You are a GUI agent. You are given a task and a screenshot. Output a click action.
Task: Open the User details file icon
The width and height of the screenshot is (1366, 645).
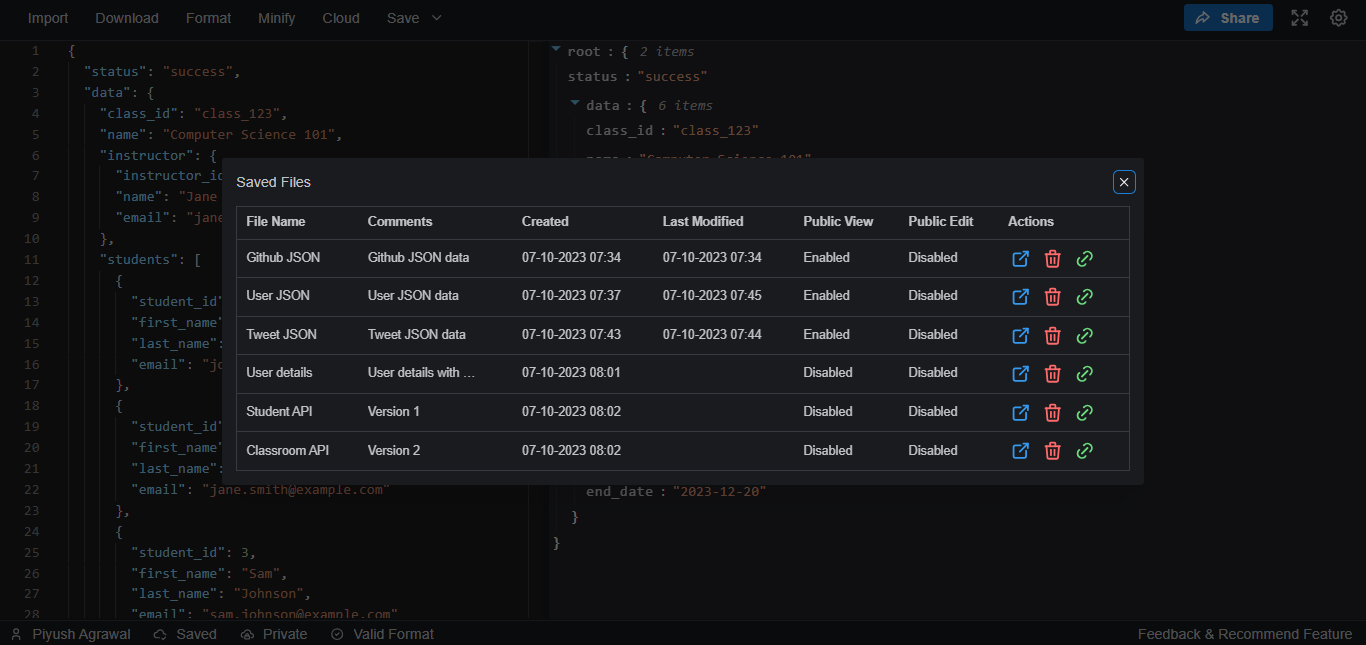click(x=1020, y=374)
